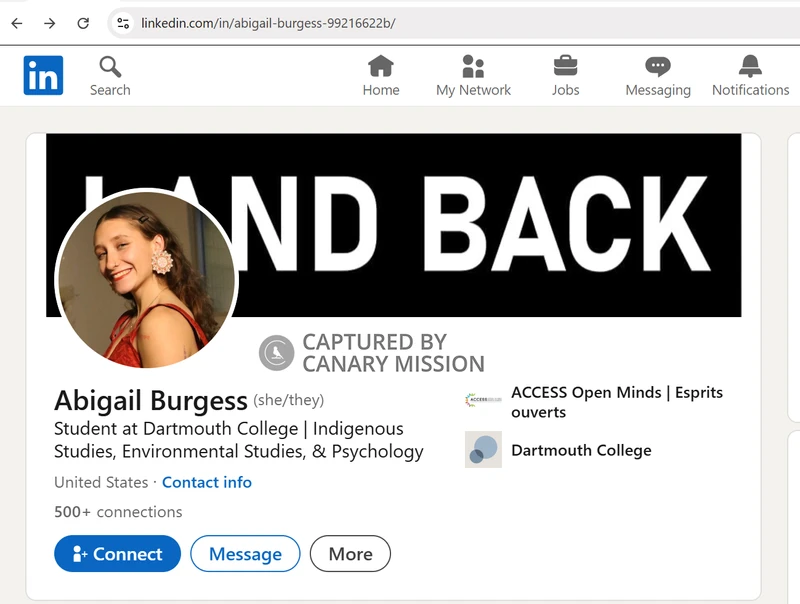The height and width of the screenshot is (604, 800).
Task: Open My Network people icon
Action: tap(473, 66)
